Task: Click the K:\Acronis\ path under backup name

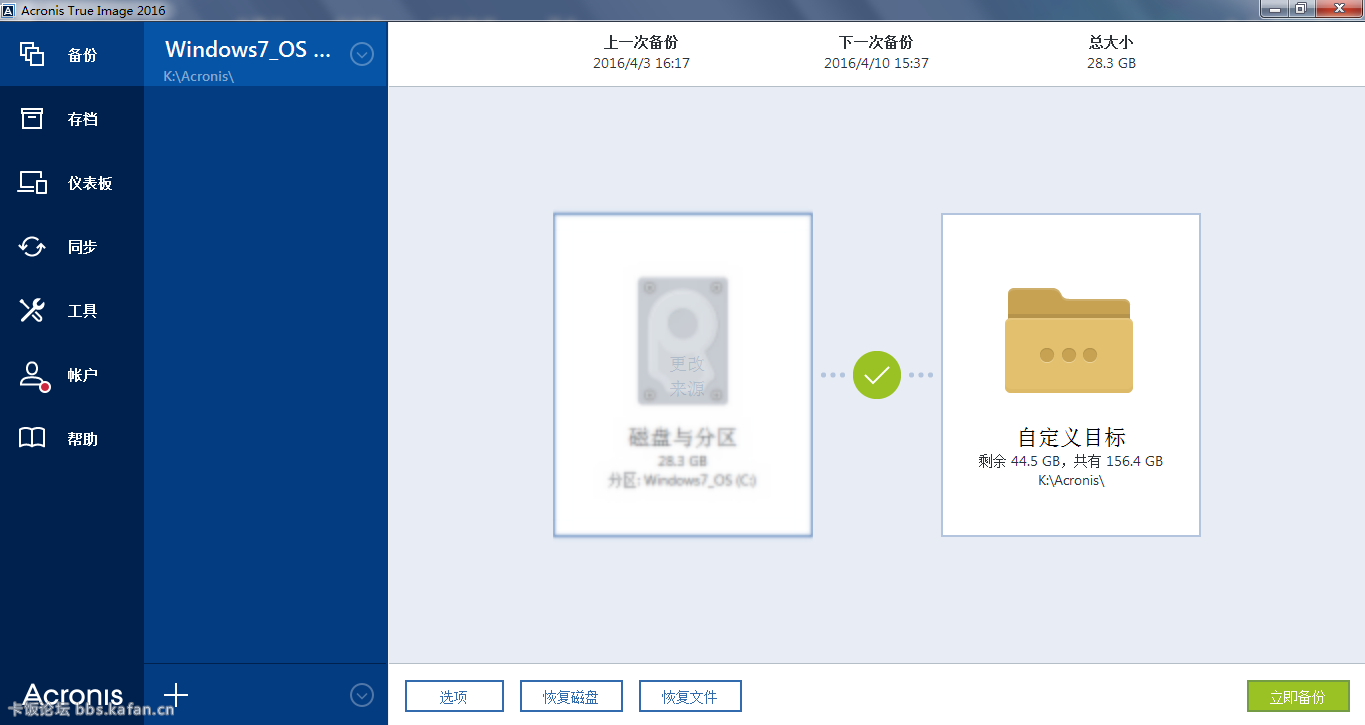Action: coord(199,76)
